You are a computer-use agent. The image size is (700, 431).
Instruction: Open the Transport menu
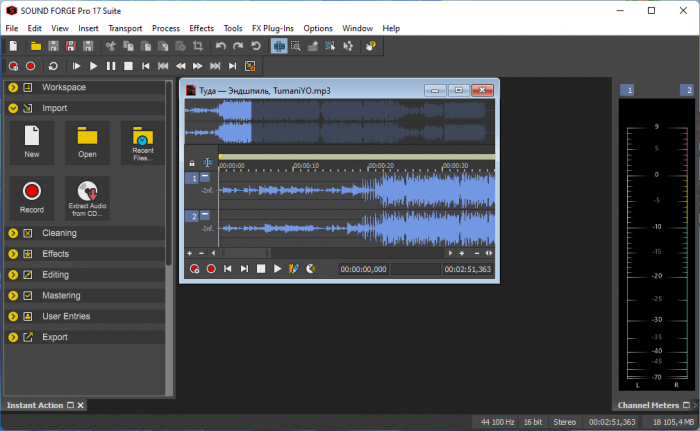pyautogui.click(x=125, y=28)
